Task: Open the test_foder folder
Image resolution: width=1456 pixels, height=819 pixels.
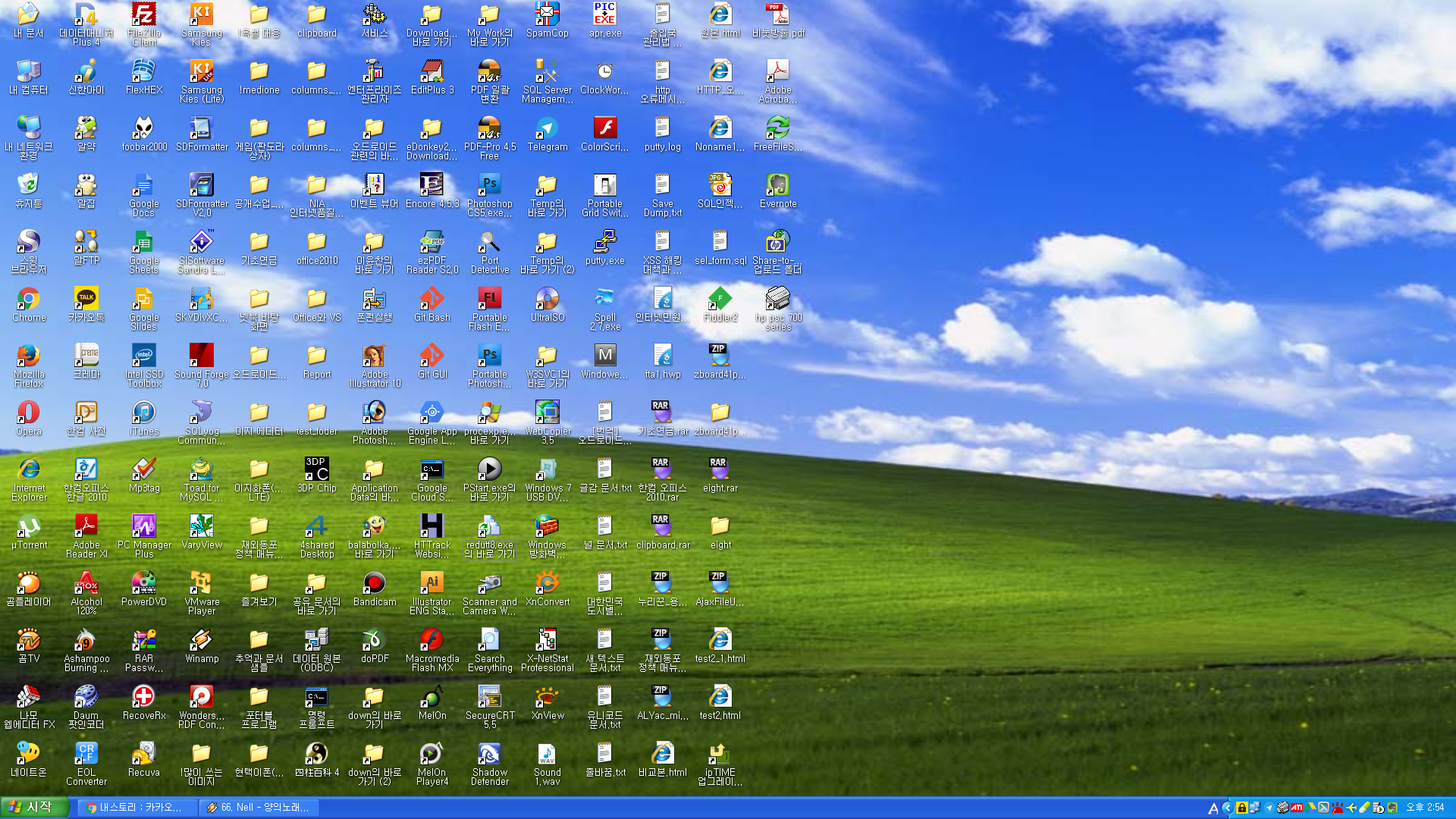Action: 317,418
